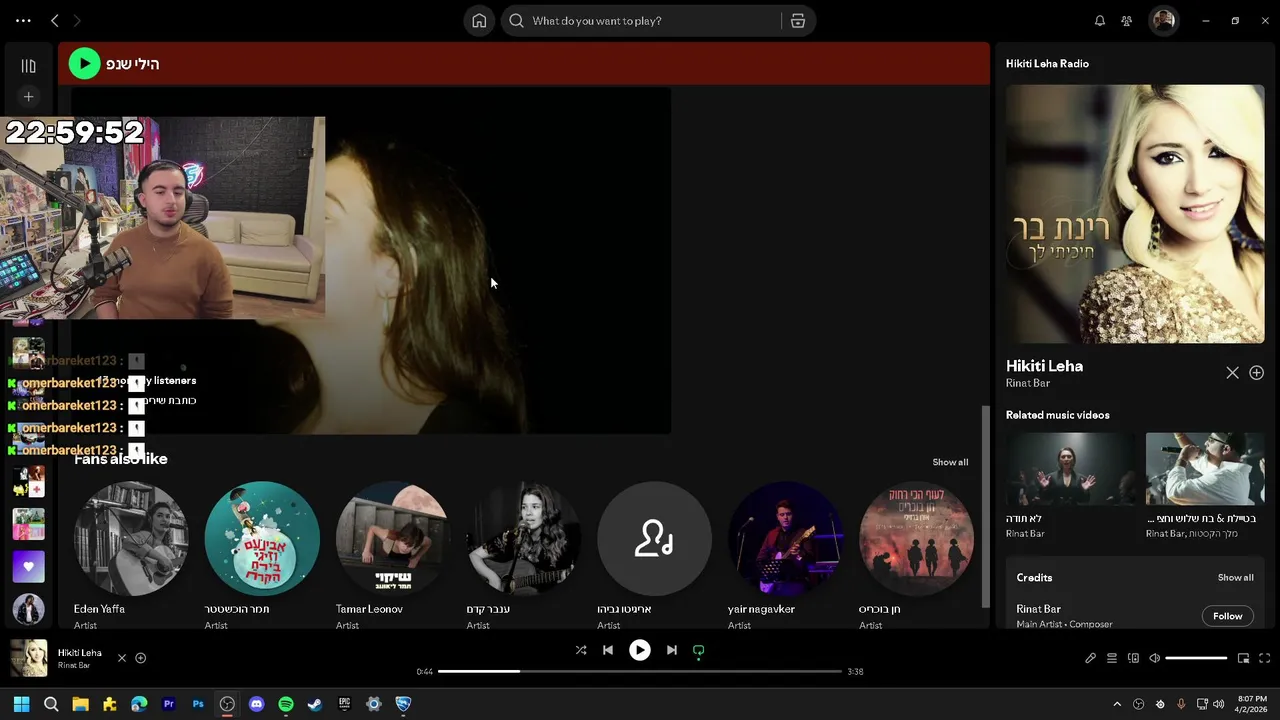
Task: Mute audio with the speaker icon in the player
Action: coord(1154,658)
